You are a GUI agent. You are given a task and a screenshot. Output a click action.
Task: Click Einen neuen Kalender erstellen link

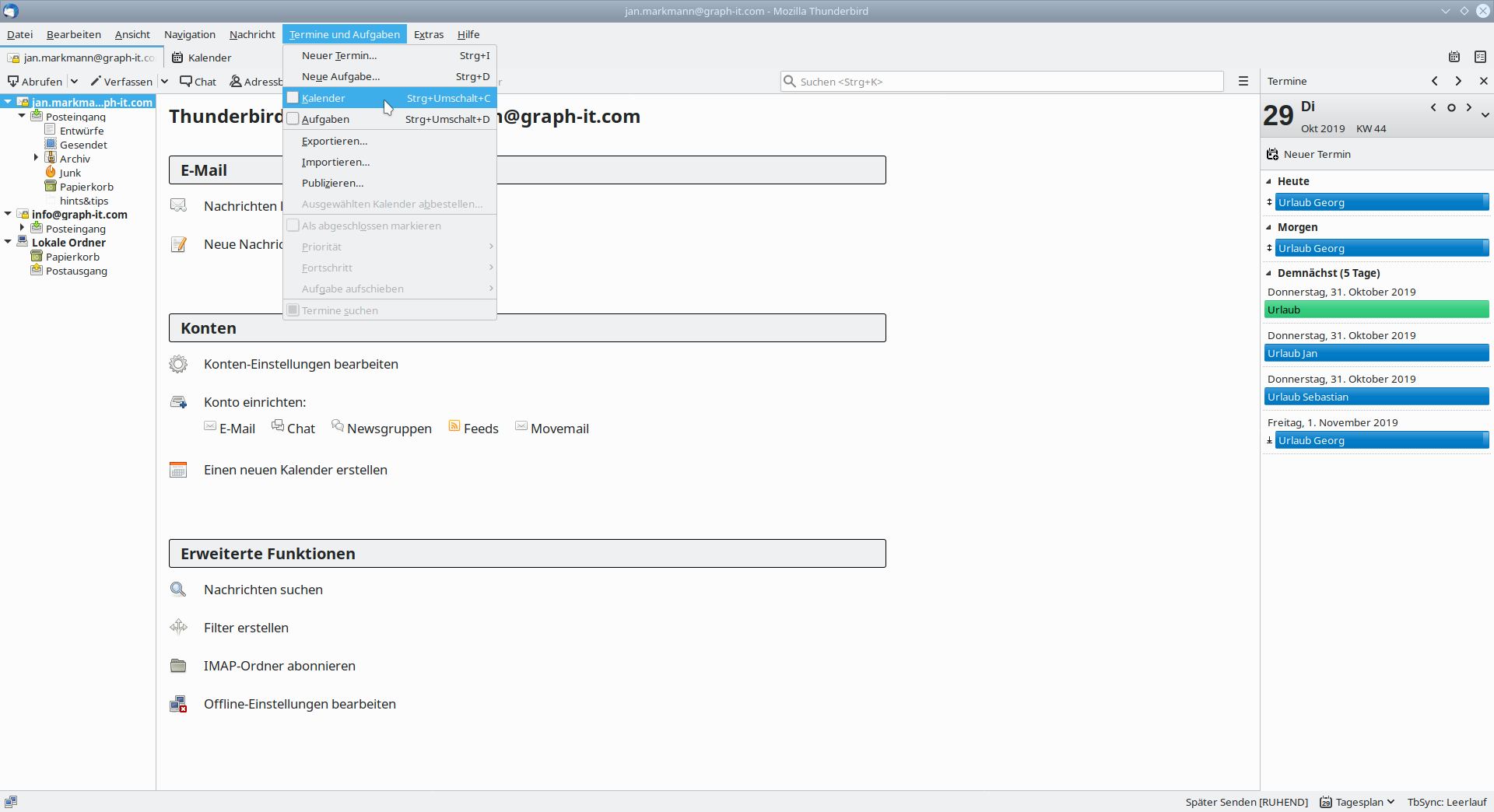[295, 470]
